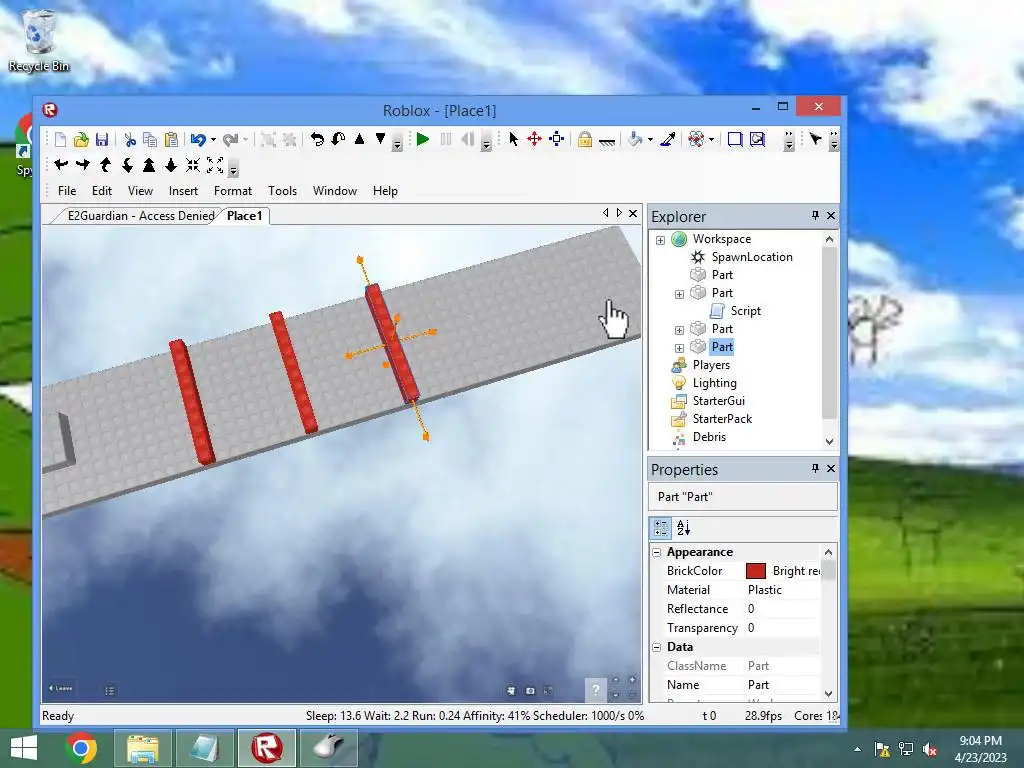This screenshot has height=768, width=1024.
Task: Expand the selected Part node in Explorer
Action: click(679, 348)
